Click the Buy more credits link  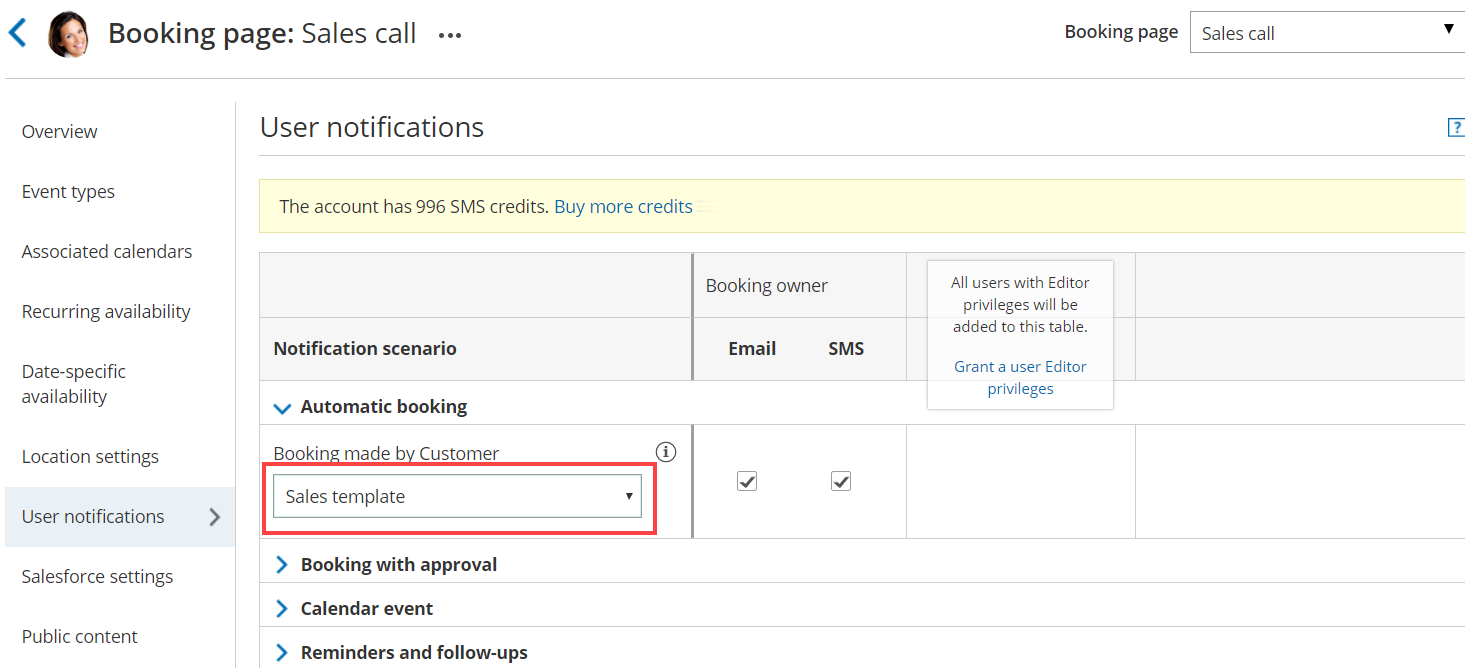(623, 207)
